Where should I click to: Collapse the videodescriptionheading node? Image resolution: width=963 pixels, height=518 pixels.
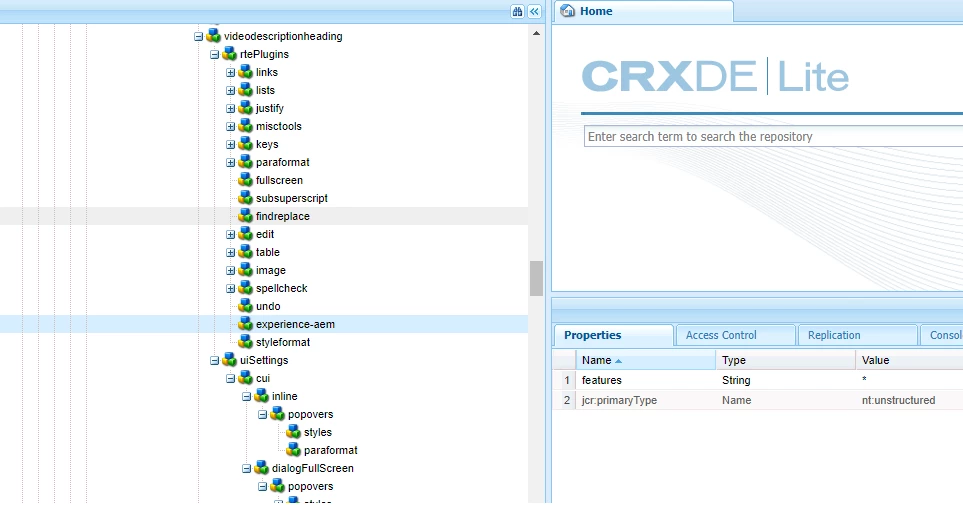pos(198,37)
